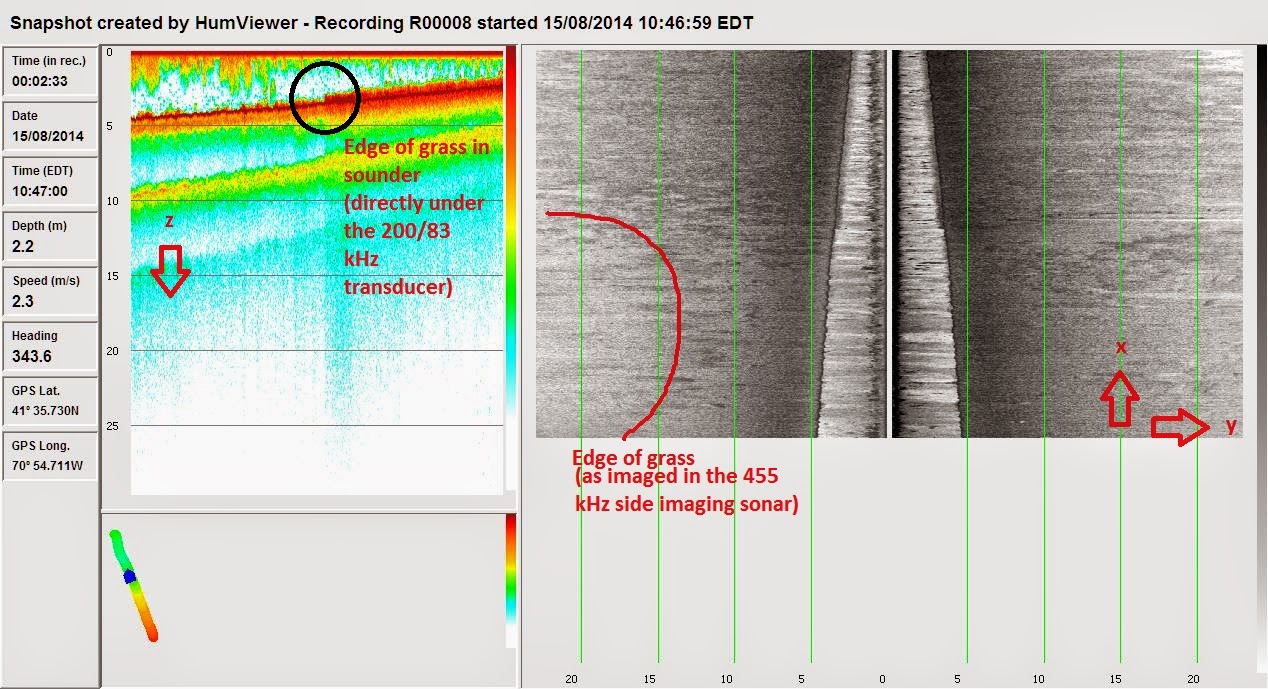Click the left side-imaging sonar panel

pos(711,244)
